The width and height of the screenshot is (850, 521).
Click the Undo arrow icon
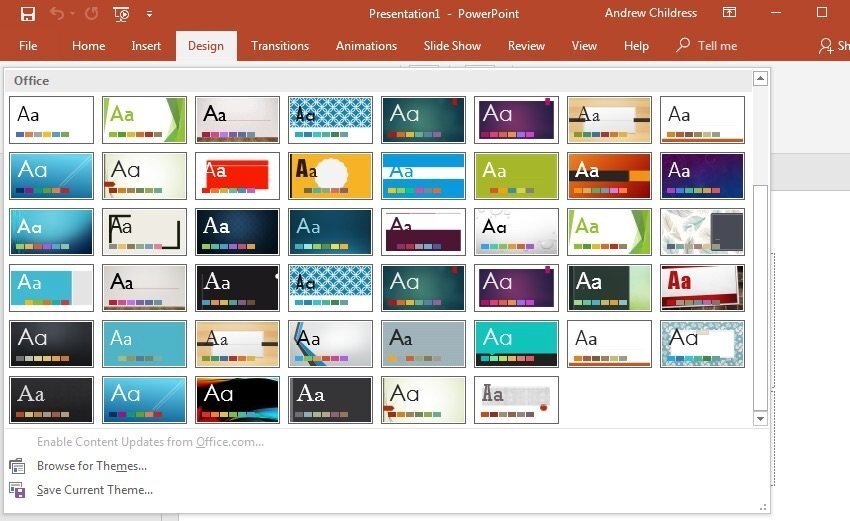(x=57, y=14)
